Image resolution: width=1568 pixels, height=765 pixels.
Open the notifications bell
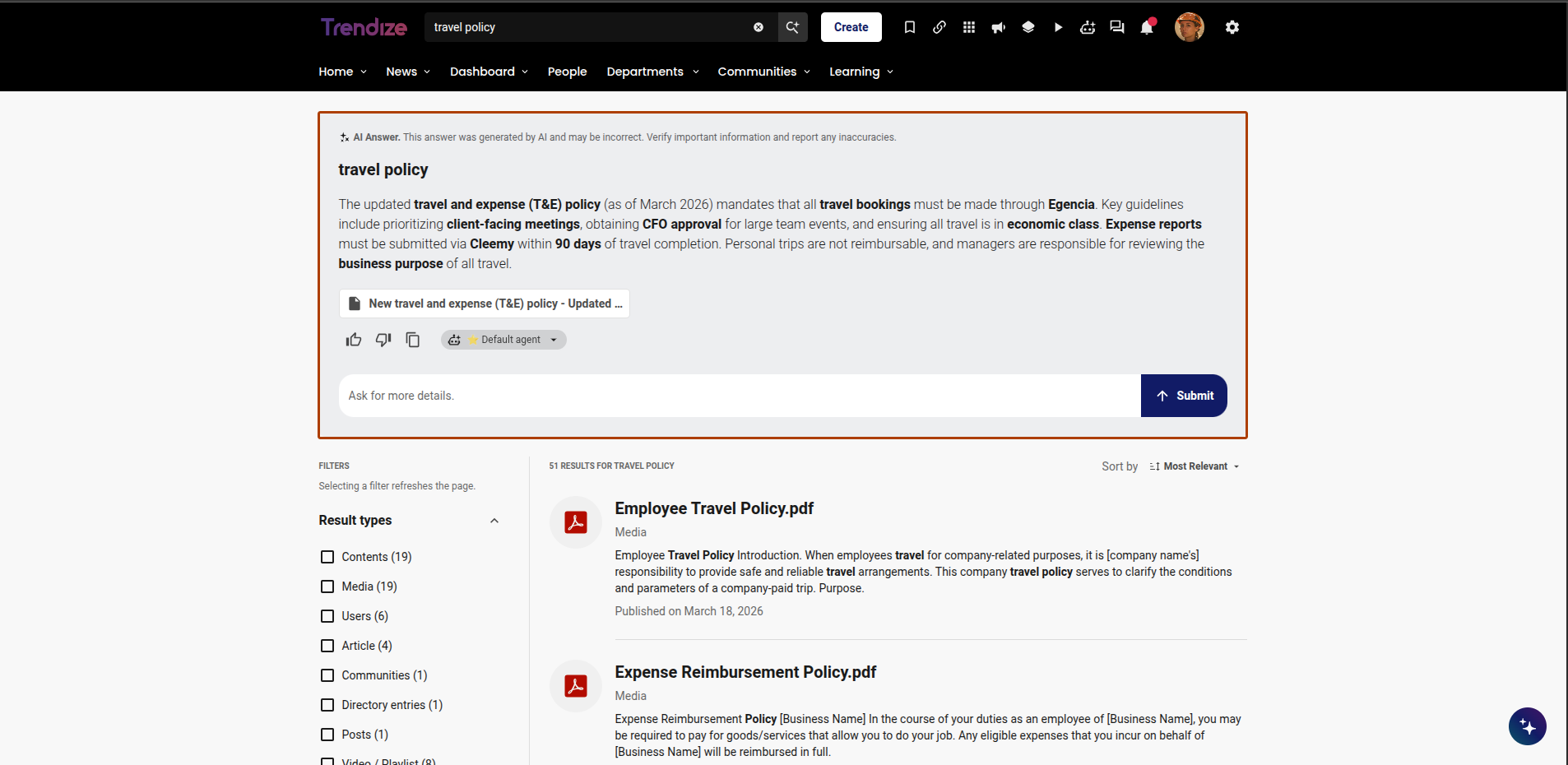pyautogui.click(x=1147, y=27)
